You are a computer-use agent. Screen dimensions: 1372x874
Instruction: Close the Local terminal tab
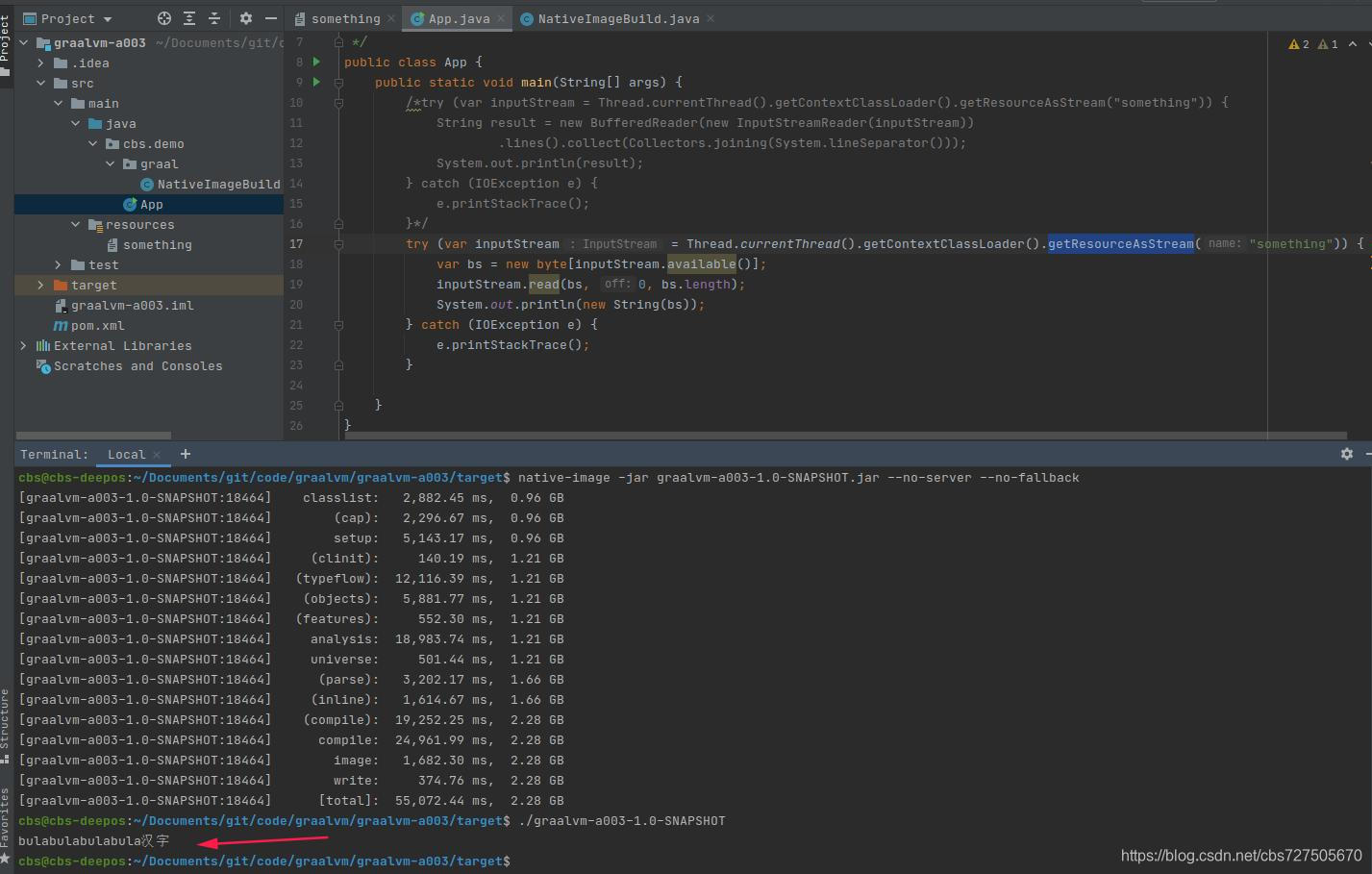tap(158, 455)
